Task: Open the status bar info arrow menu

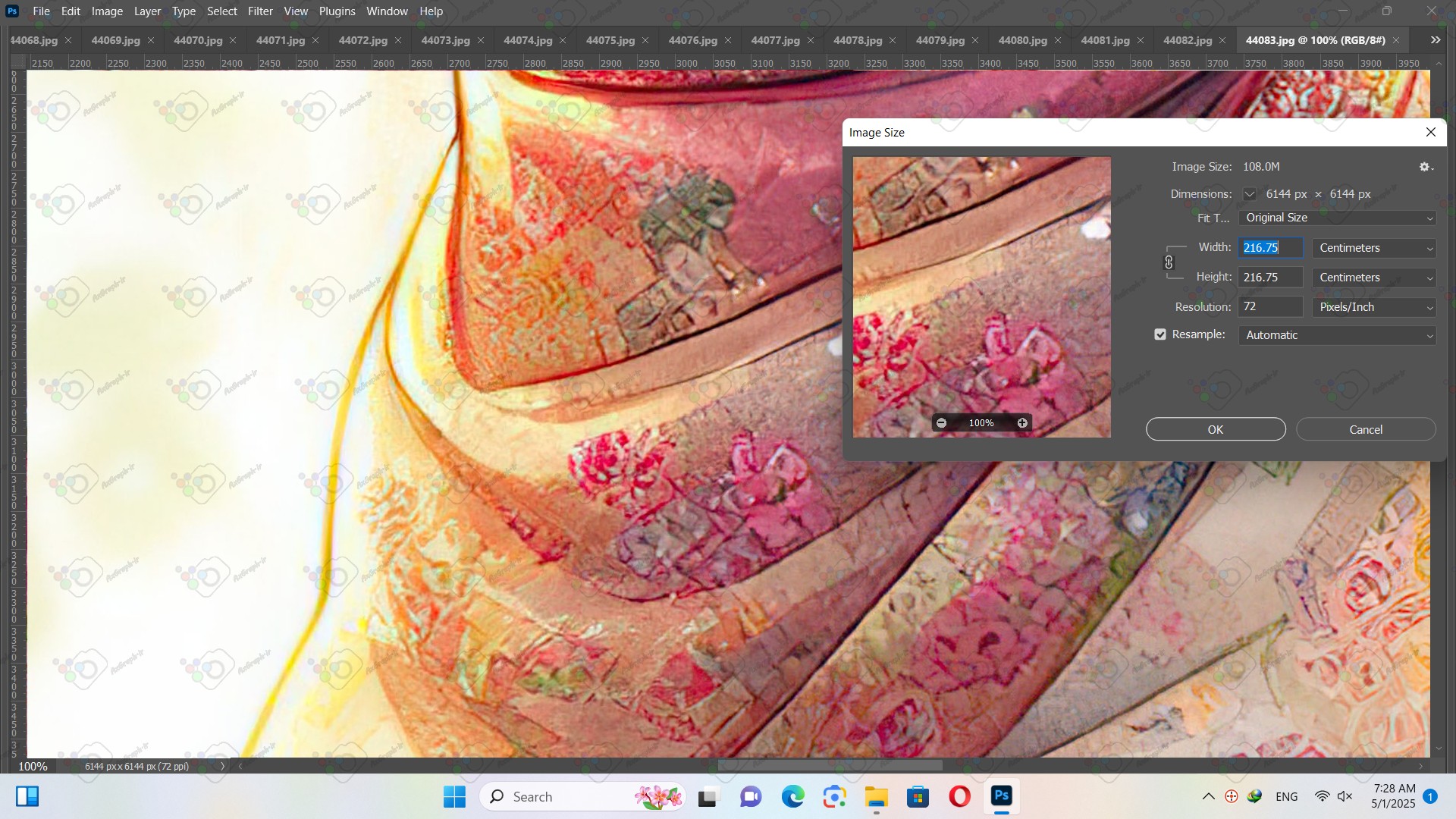Action: point(222,766)
